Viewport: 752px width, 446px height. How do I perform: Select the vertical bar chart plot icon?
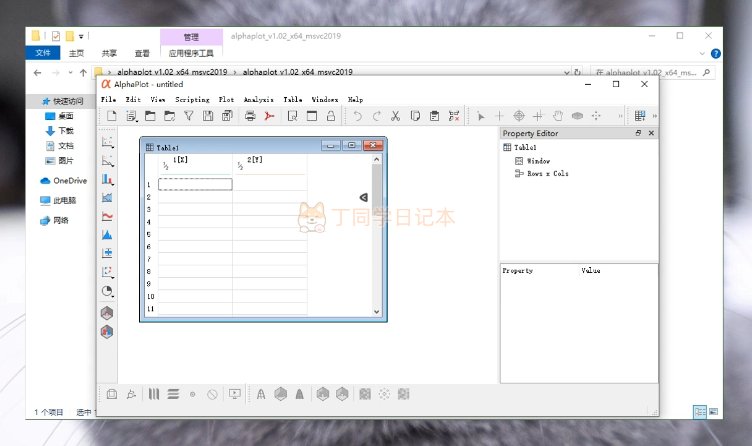(107, 180)
